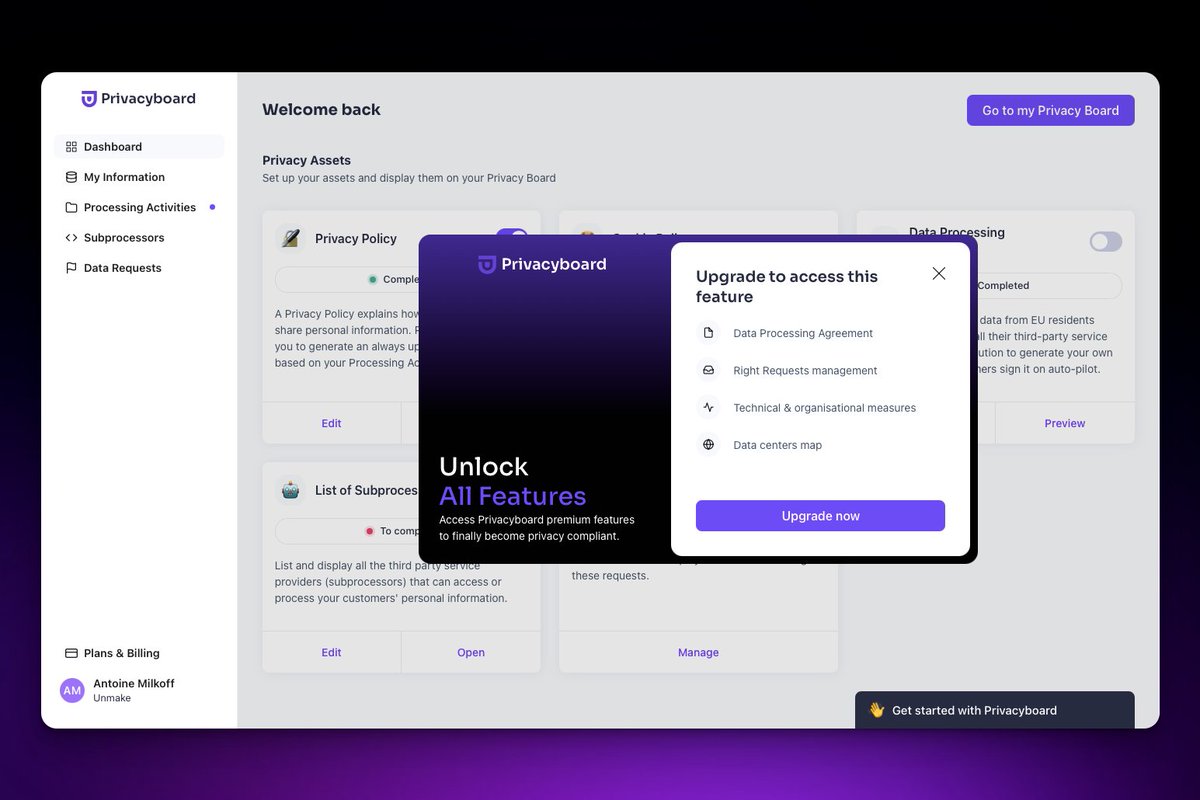Screen dimensions: 1200x800
Task: Open the Get started with Privacyboard banner
Action: pos(994,710)
